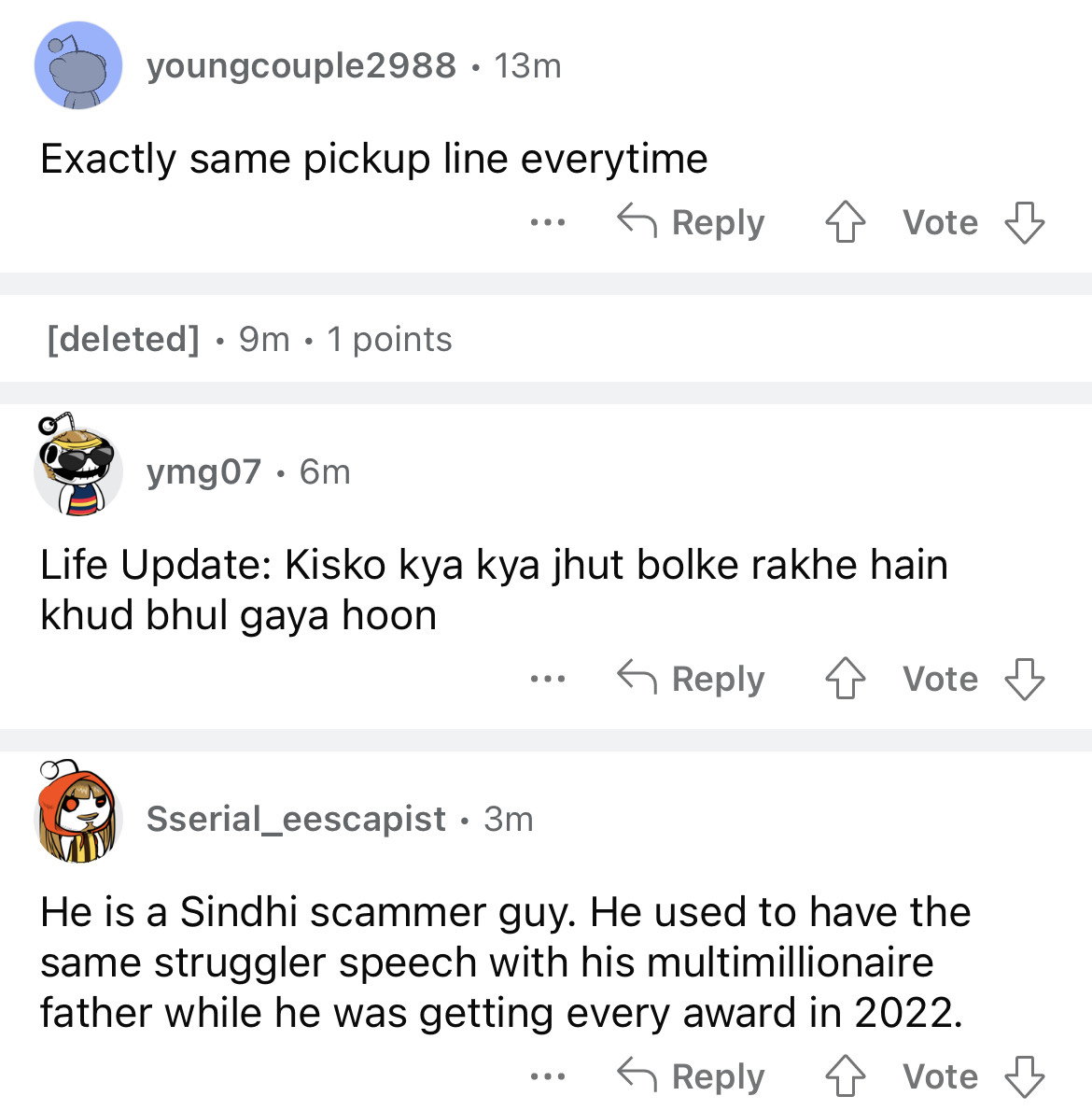Visit the Sserial_eescapist username profile
The height and width of the screenshot is (1110, 1092).
[296, 819]
